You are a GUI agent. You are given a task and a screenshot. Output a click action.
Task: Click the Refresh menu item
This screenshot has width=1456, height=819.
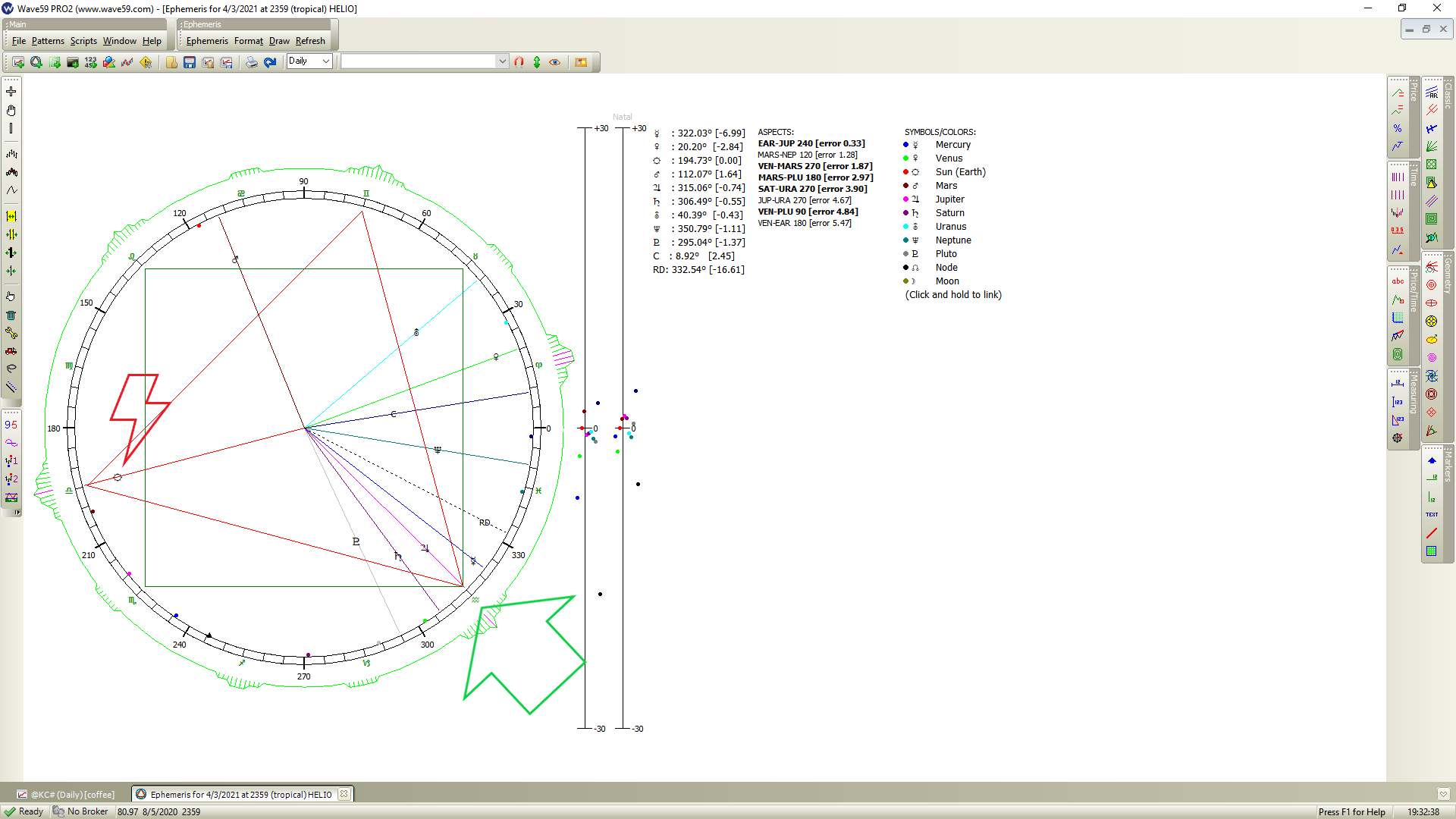click(310, 41)
